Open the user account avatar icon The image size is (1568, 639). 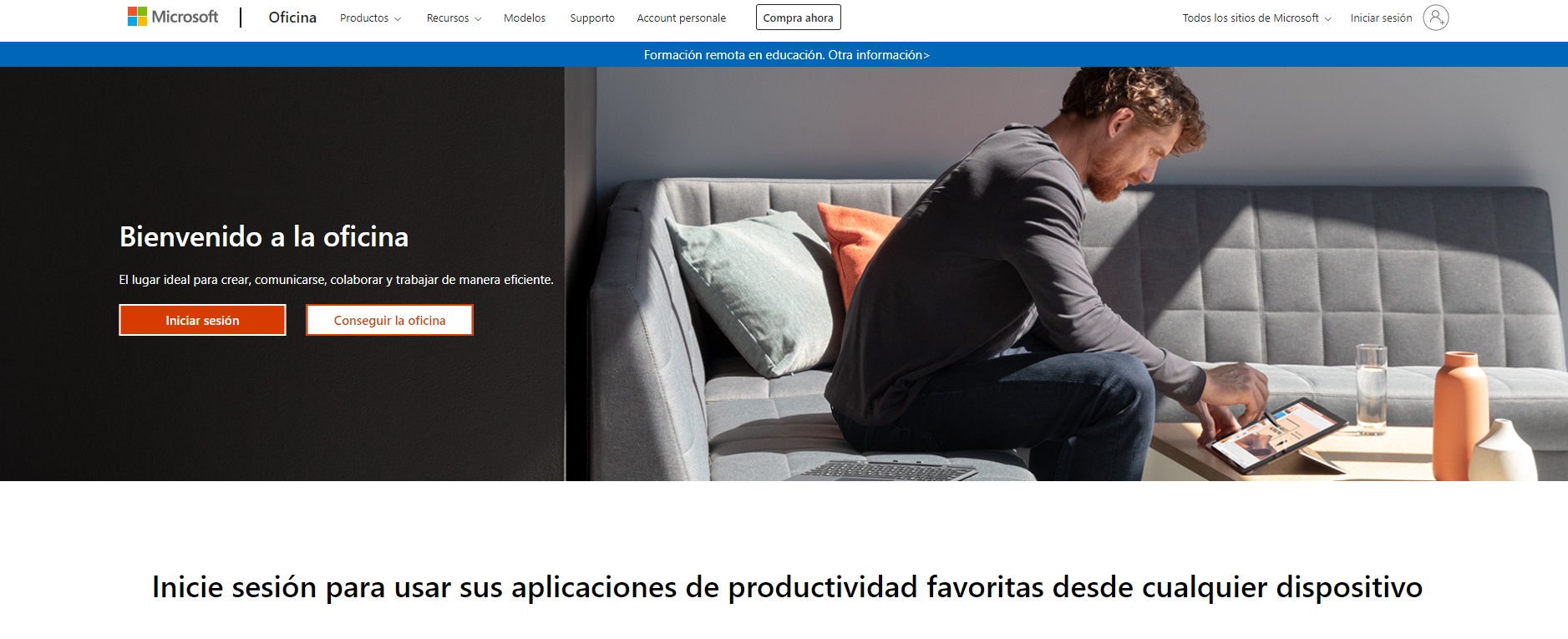tap(1435, 18)
